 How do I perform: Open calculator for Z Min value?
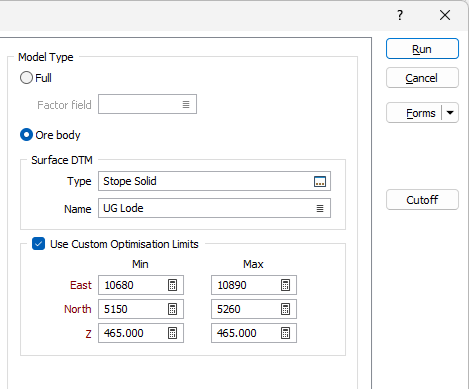click(x=172, y=333)
